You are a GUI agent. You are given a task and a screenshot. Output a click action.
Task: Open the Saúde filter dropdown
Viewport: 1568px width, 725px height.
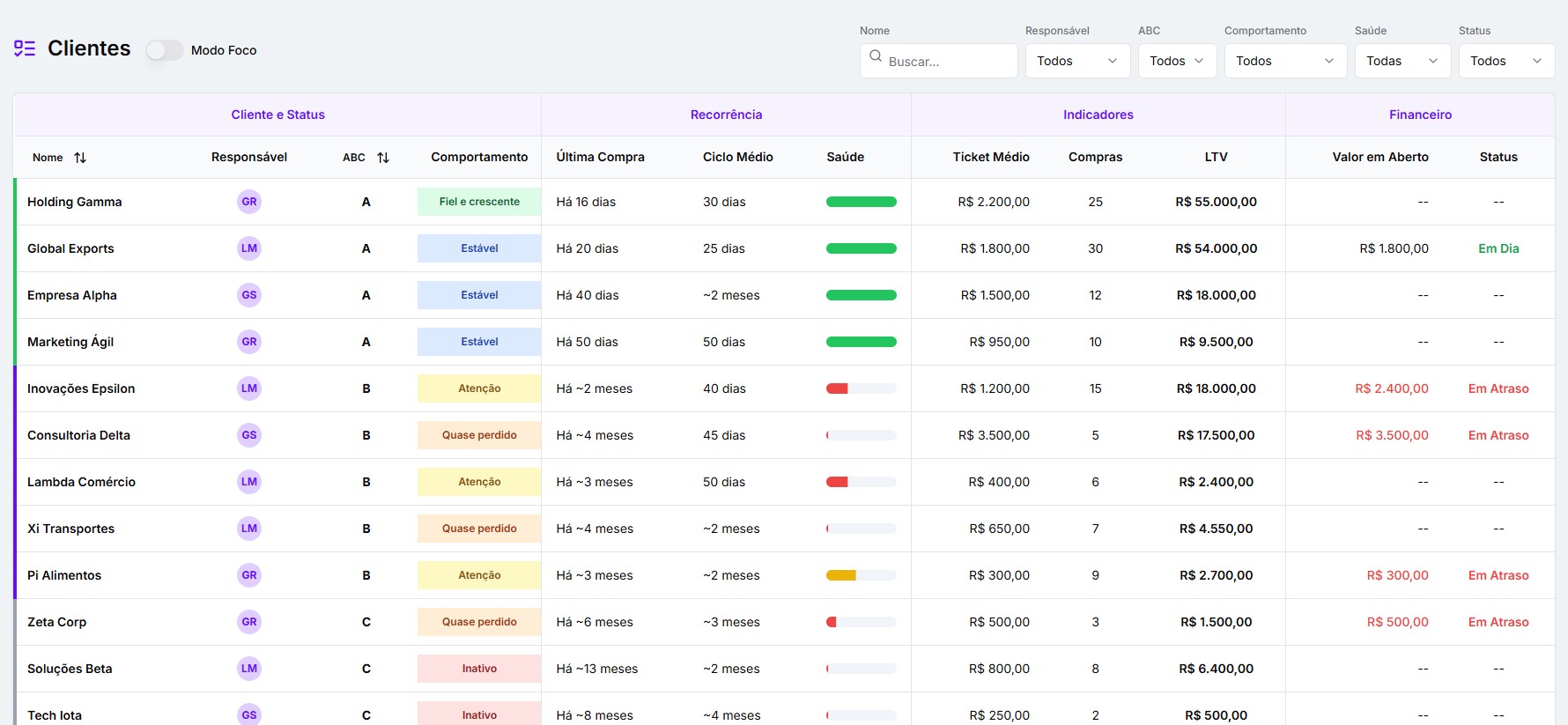tap(1402, 61)
